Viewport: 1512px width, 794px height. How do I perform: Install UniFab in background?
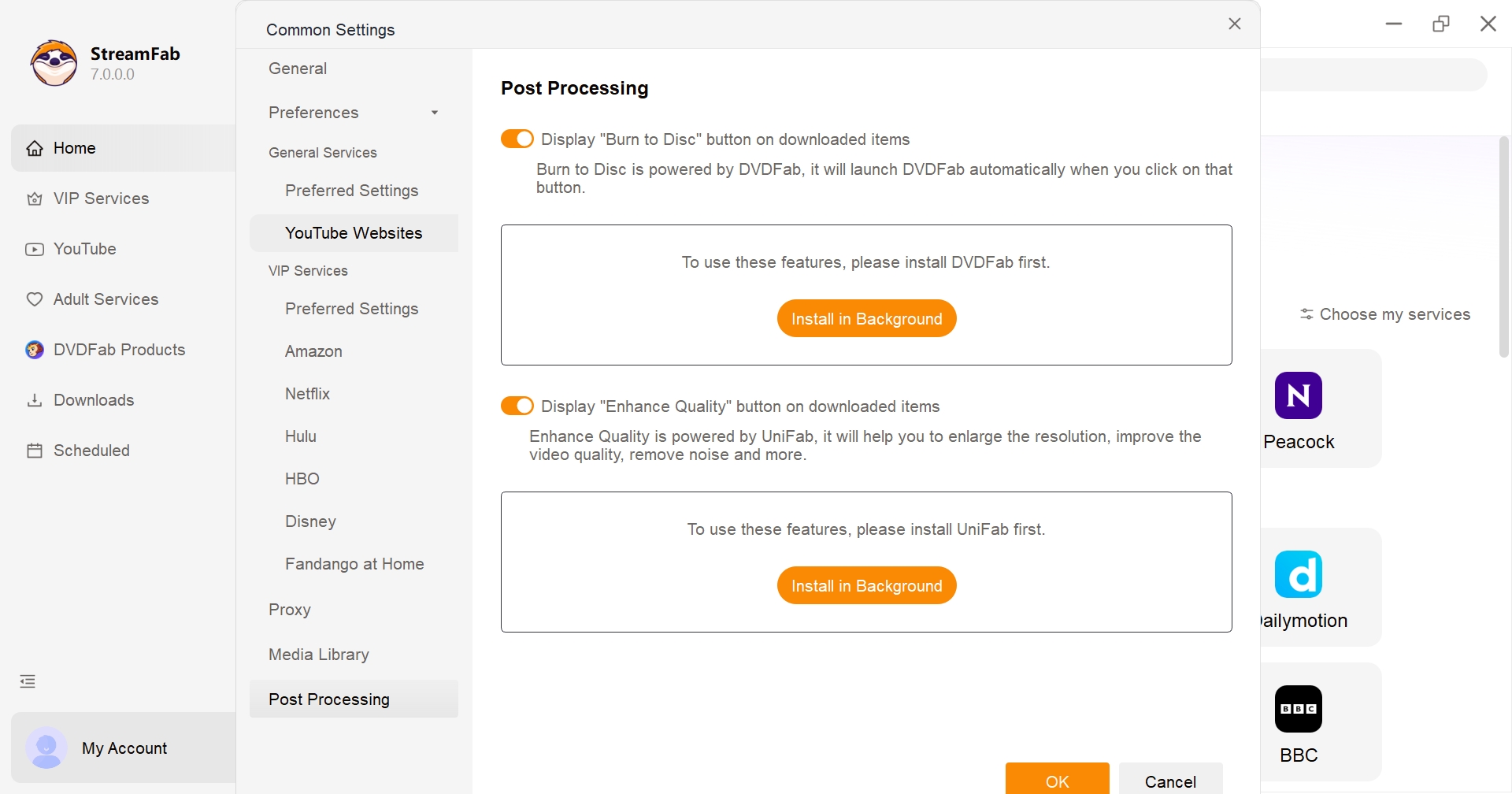click(x=866, y=586)
